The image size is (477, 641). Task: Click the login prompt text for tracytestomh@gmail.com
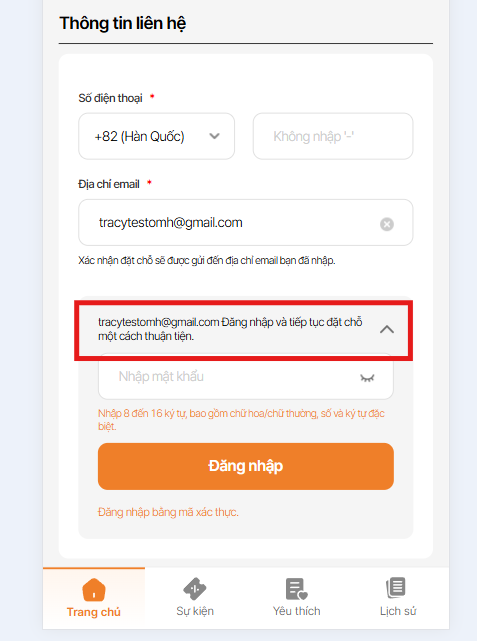(x=230, y=329)
